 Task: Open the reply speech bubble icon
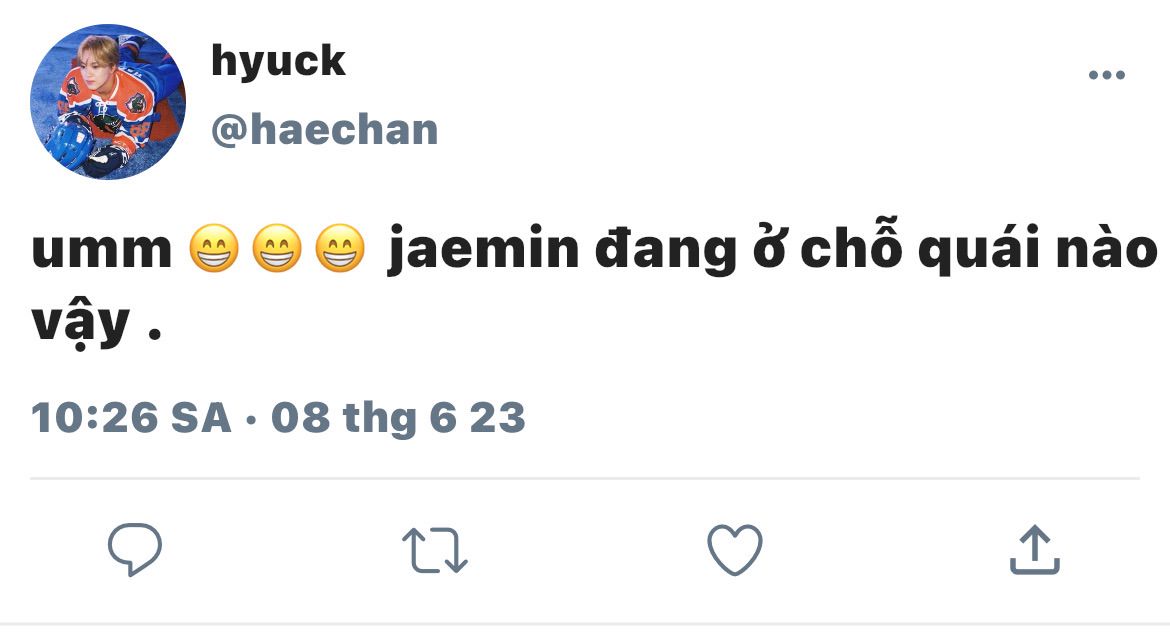[135, 549]
